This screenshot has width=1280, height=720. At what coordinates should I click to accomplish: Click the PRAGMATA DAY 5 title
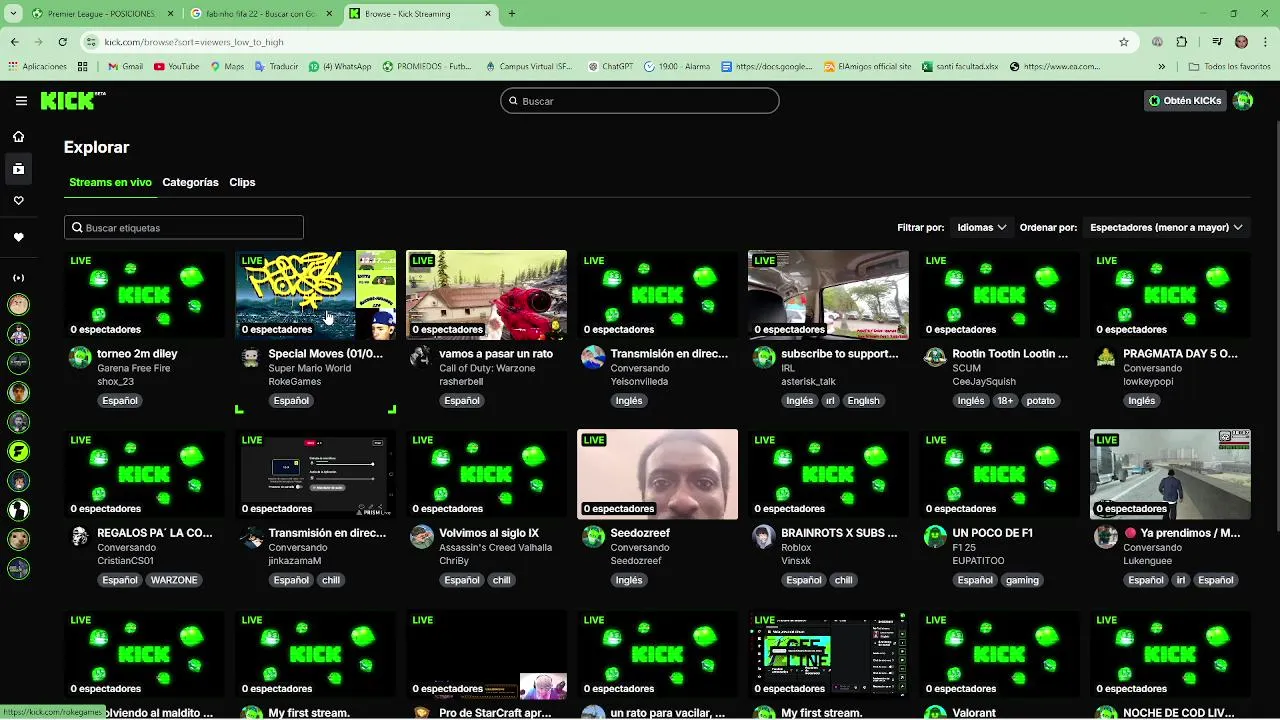1180,353
